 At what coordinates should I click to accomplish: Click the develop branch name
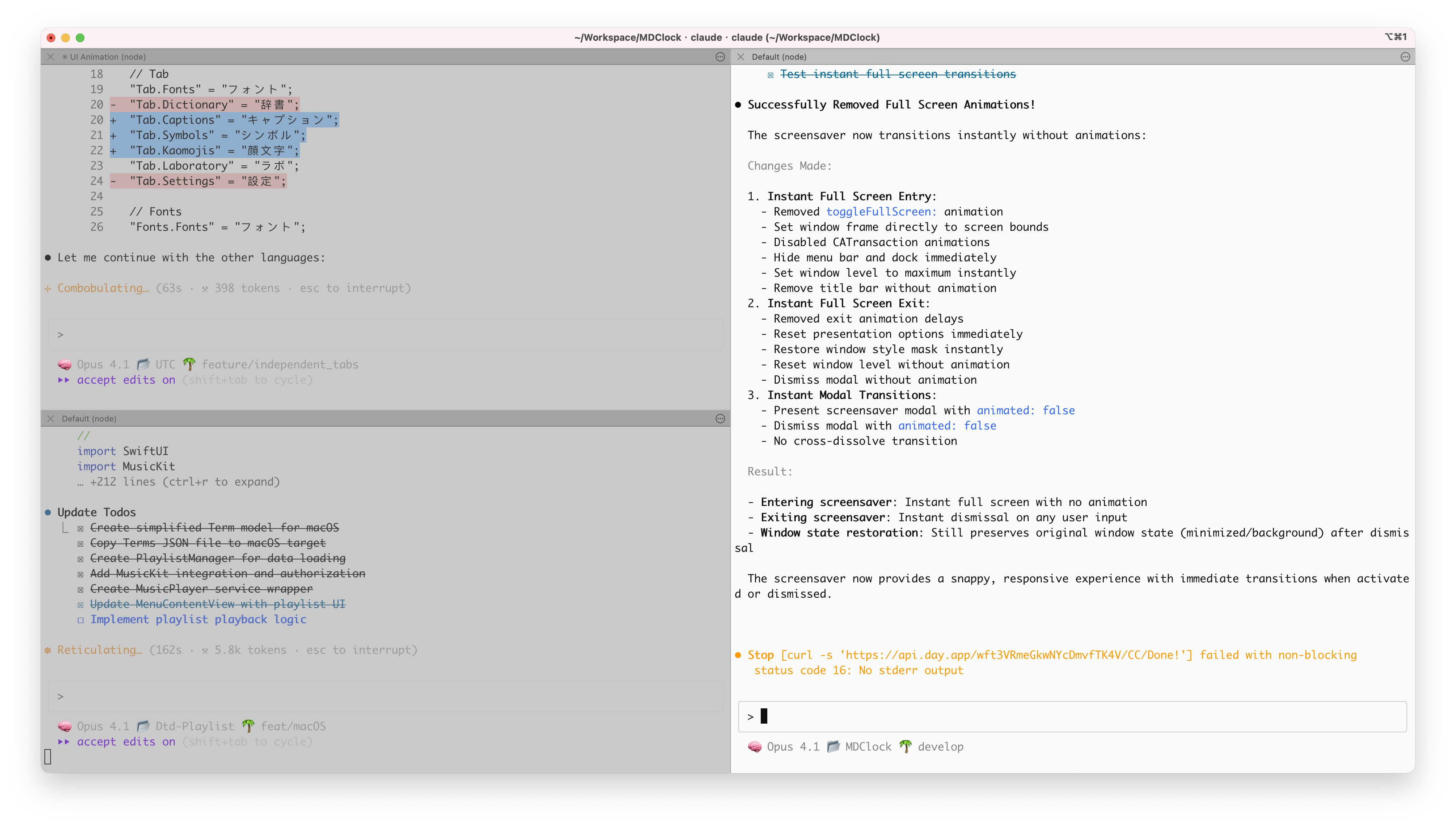click(940, 746)
